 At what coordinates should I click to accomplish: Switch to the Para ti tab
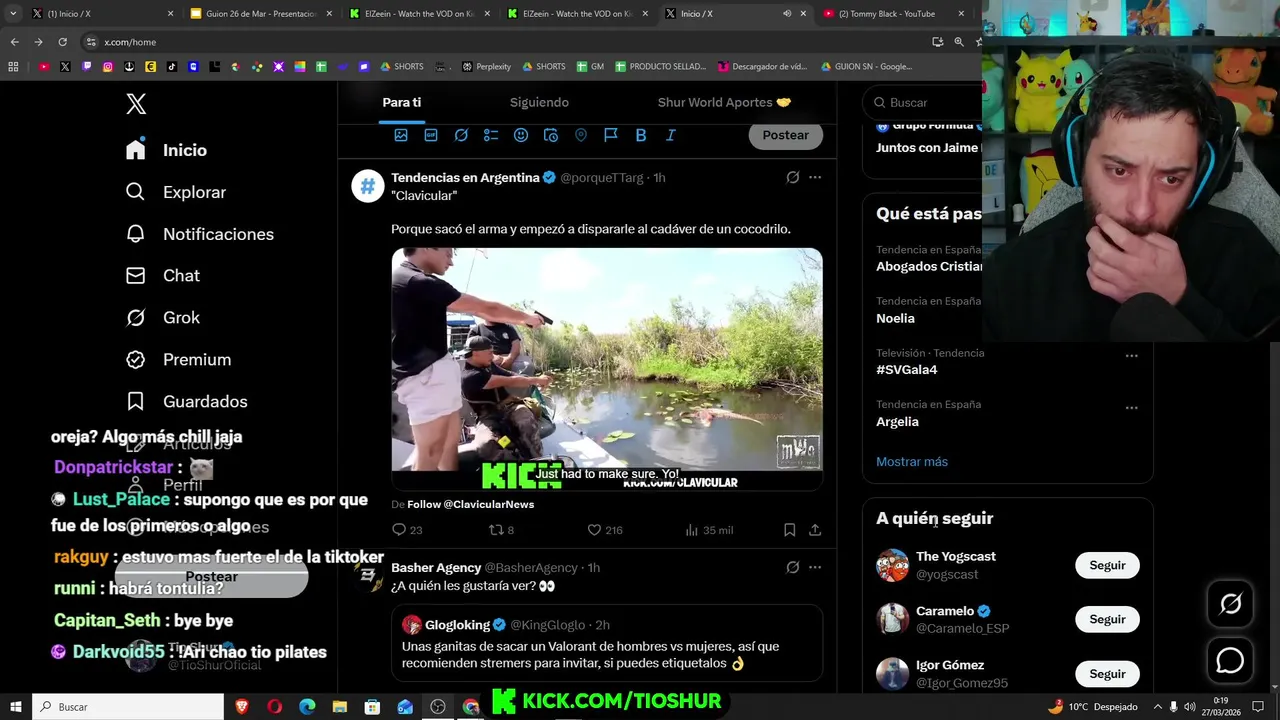[401, 102]
